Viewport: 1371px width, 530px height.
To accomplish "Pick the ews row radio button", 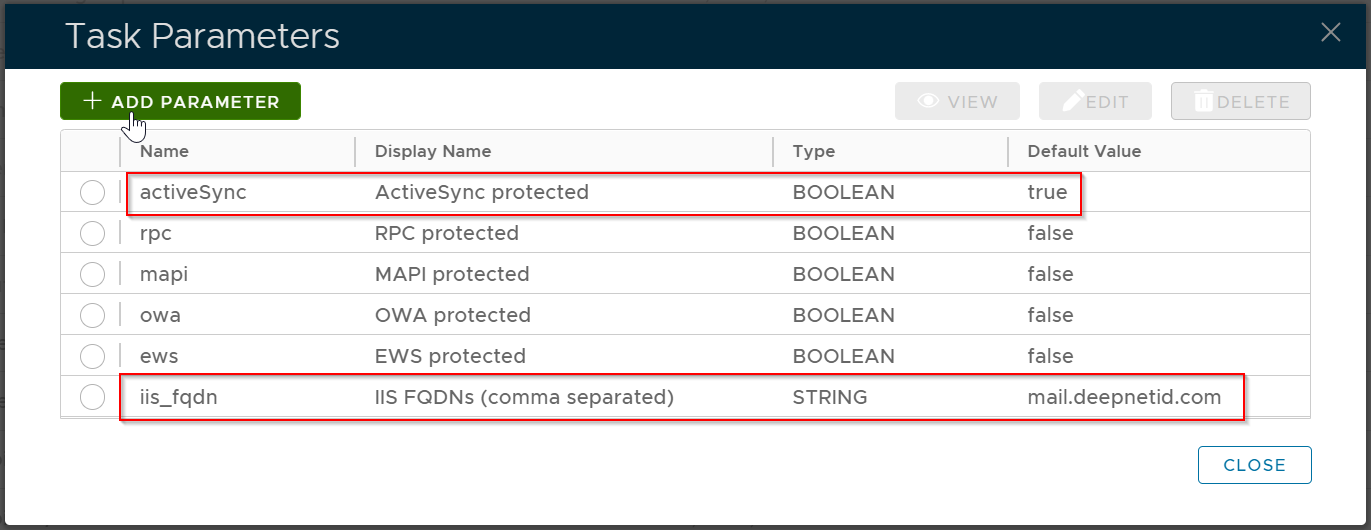I will pos(92,356).
